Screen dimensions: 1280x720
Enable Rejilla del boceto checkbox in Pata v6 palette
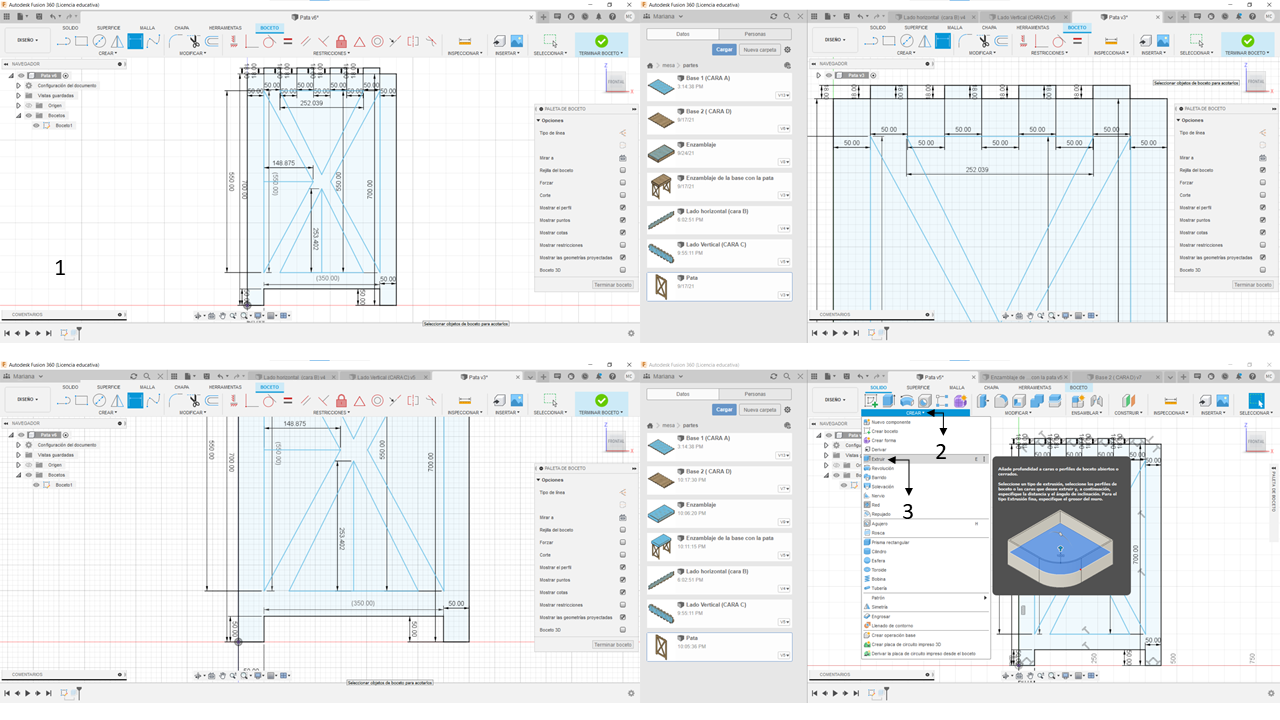(x=622, y=170)
